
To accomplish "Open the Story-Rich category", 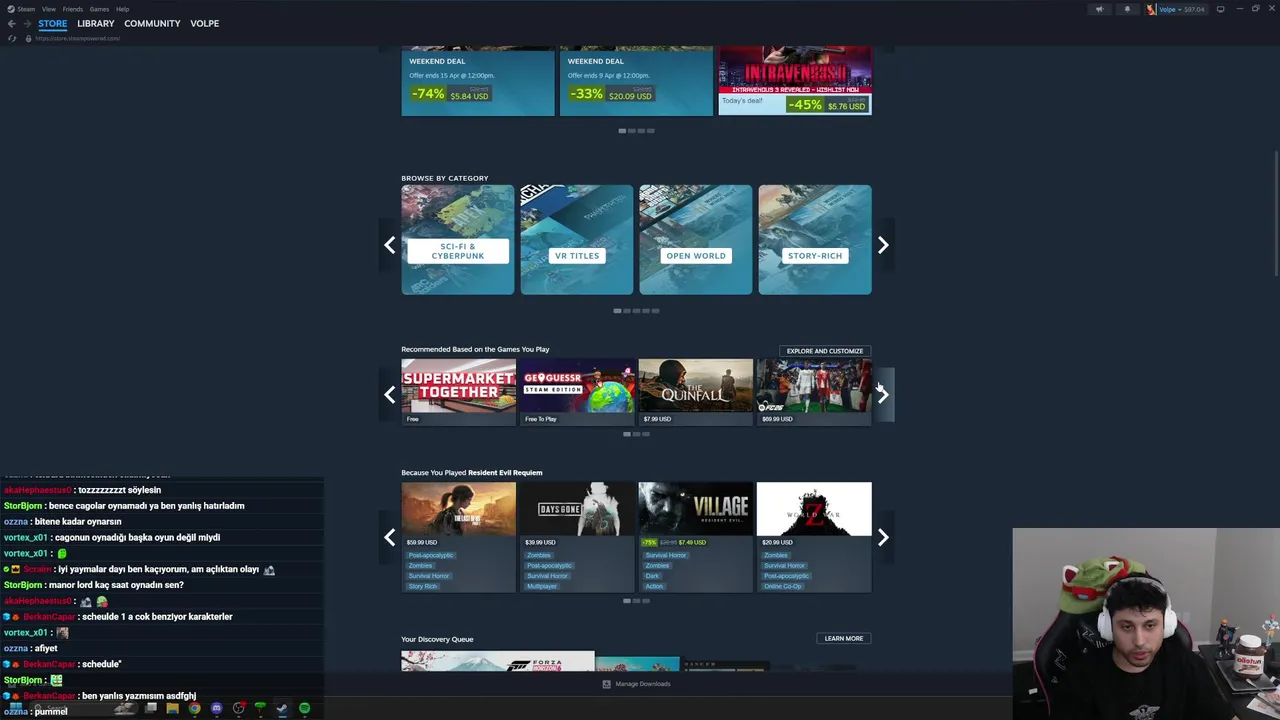I will pos(815,240).
